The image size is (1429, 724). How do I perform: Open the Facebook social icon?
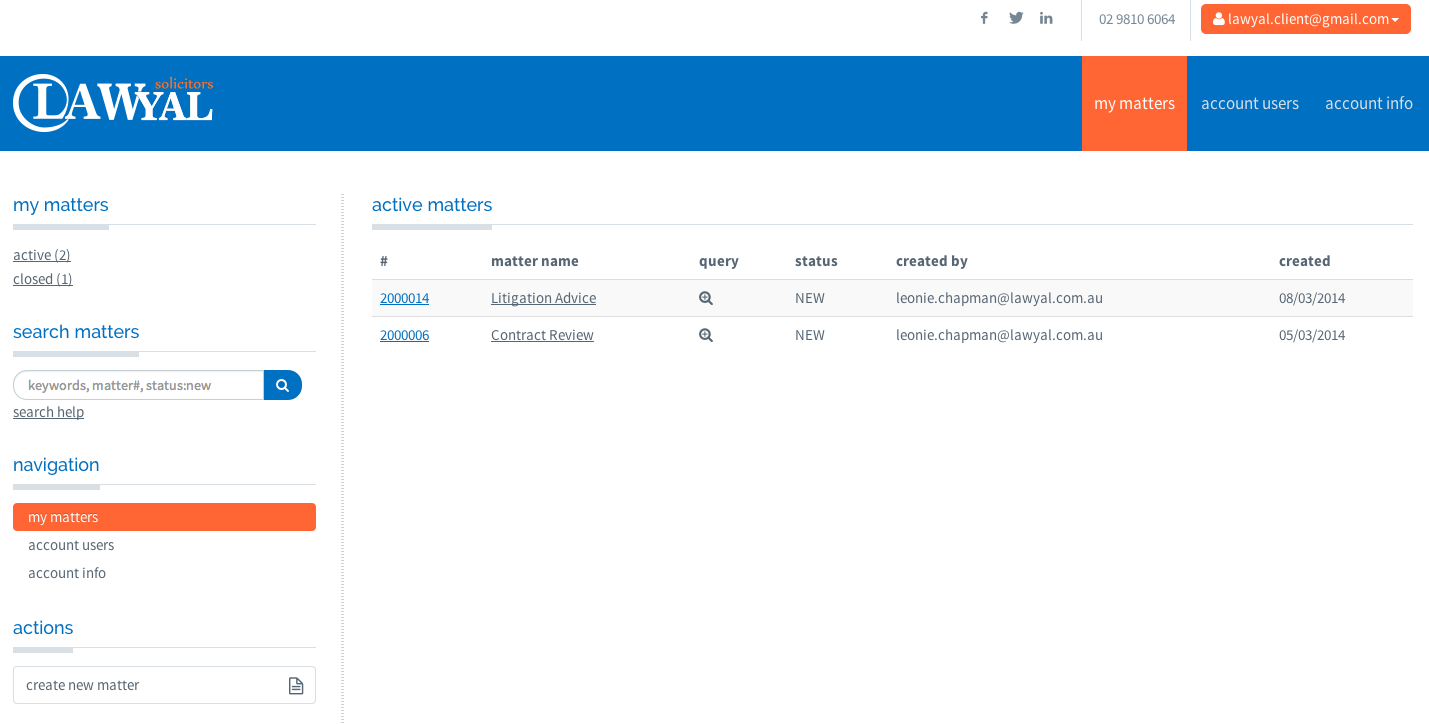pos(984,18)
